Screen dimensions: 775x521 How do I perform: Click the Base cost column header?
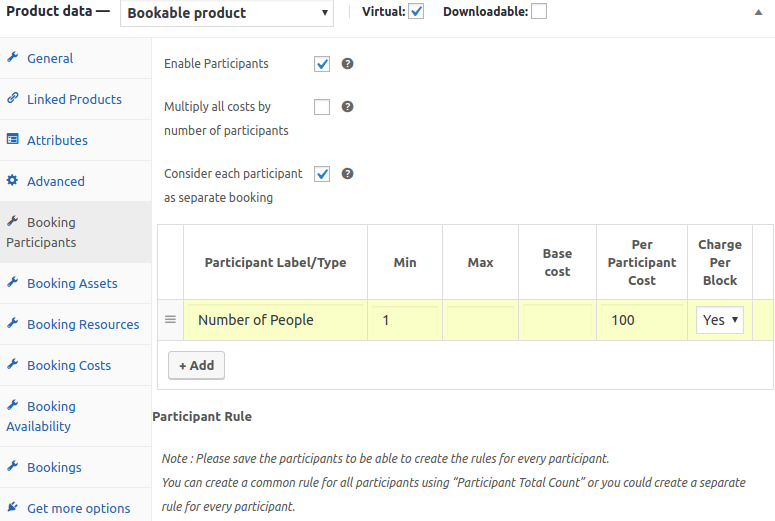pos(558,262)
